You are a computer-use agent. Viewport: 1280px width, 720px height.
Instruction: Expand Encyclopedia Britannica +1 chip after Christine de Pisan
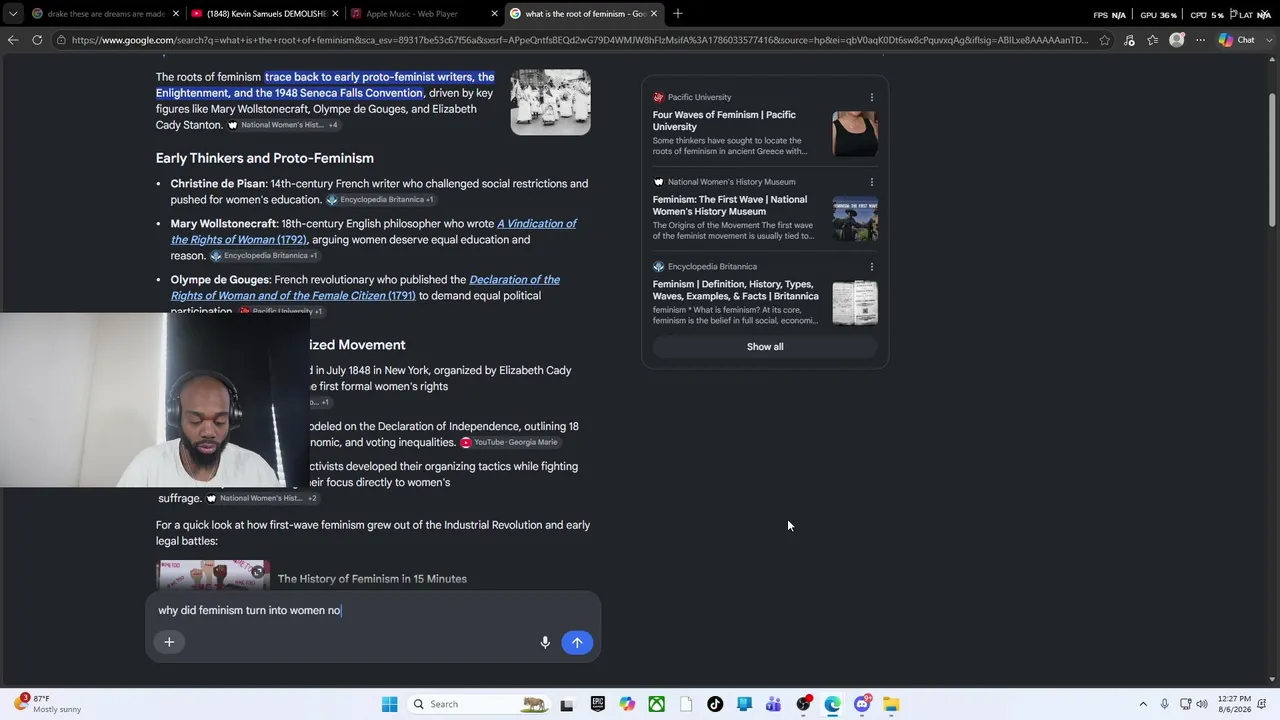pos(380,200)
